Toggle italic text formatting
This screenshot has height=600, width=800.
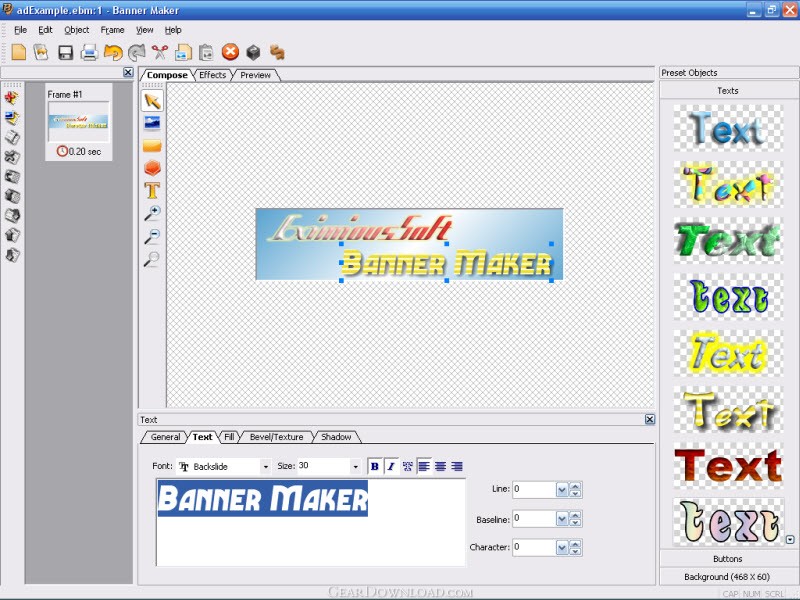(391, 466)
